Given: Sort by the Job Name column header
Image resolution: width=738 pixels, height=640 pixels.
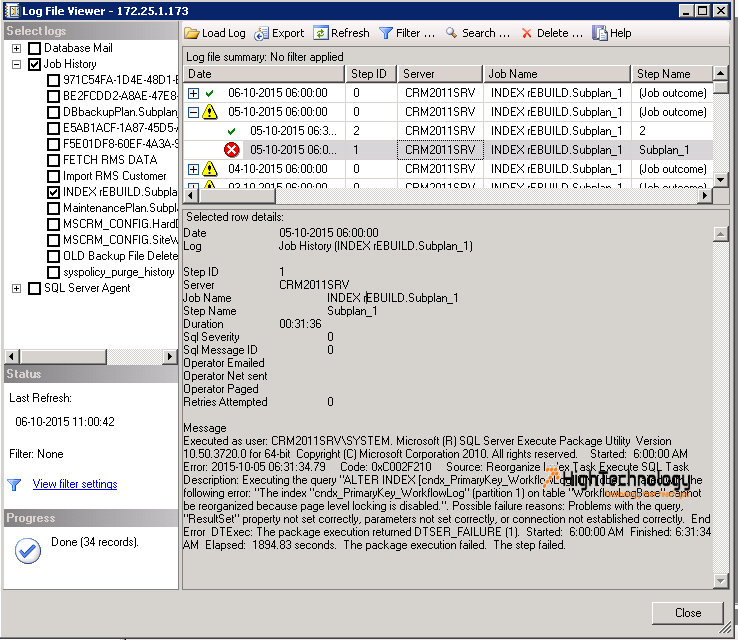Looking at the screenshot, I should (x=557, y=74).
